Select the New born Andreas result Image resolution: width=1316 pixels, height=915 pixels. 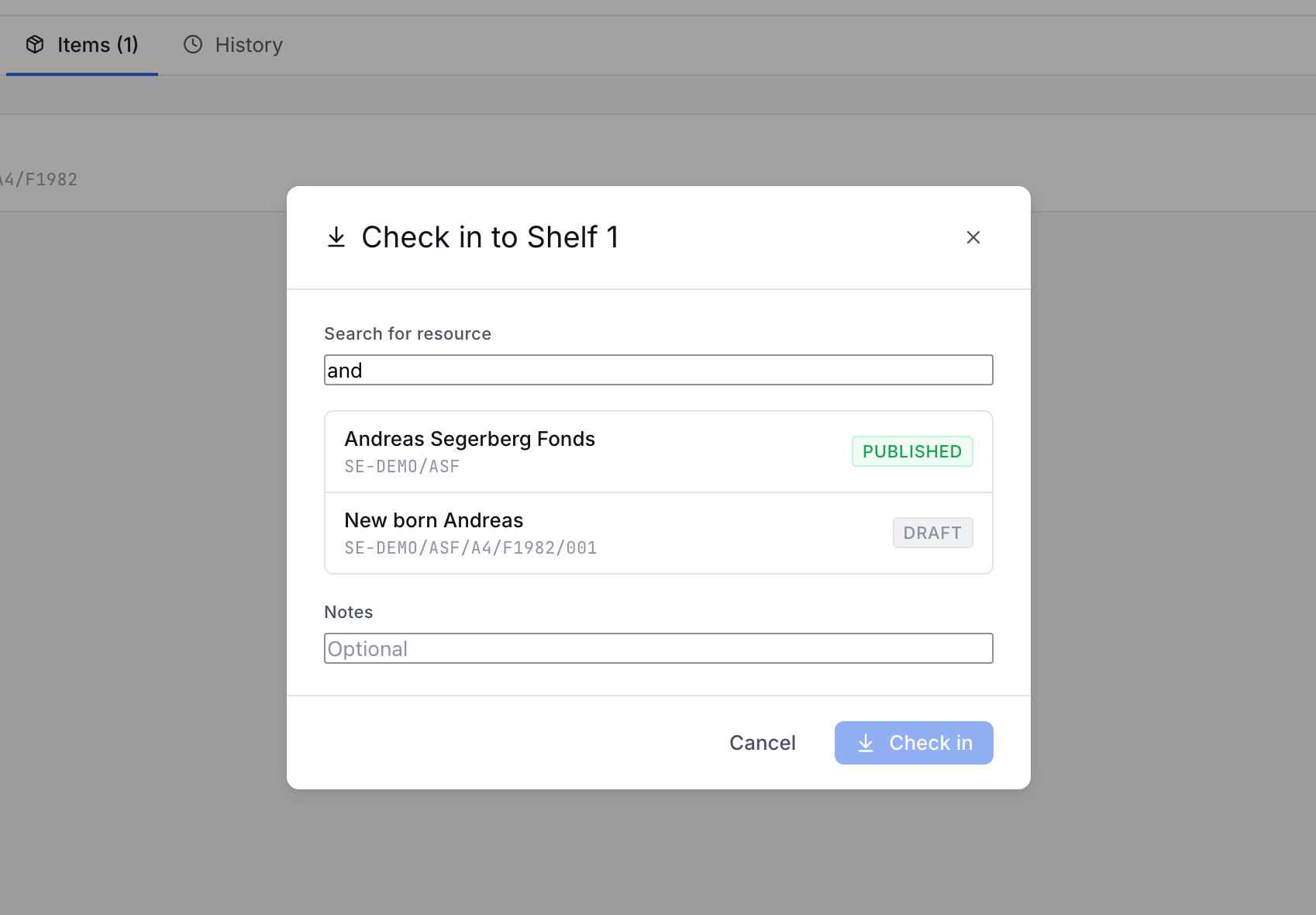point(659,533)
